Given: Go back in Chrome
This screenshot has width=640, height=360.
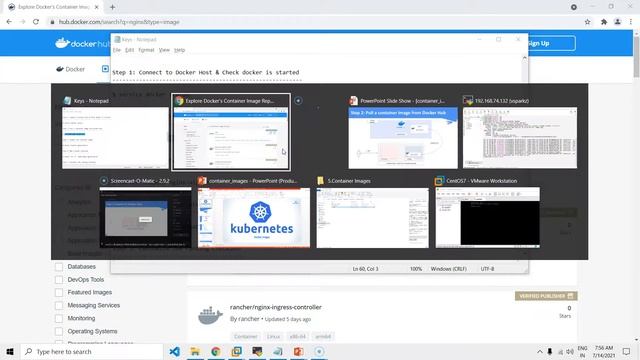Looking at the screenshot, I should pyautogui.click(x=9, y=22).
